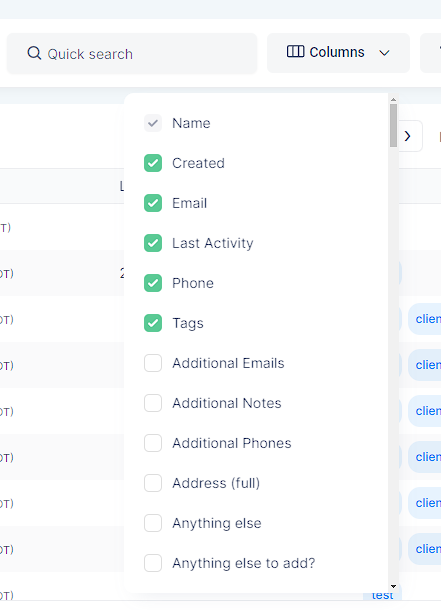Enable the Additional Emails column
Screen dimensions: 441x610
tap(153, 363)
